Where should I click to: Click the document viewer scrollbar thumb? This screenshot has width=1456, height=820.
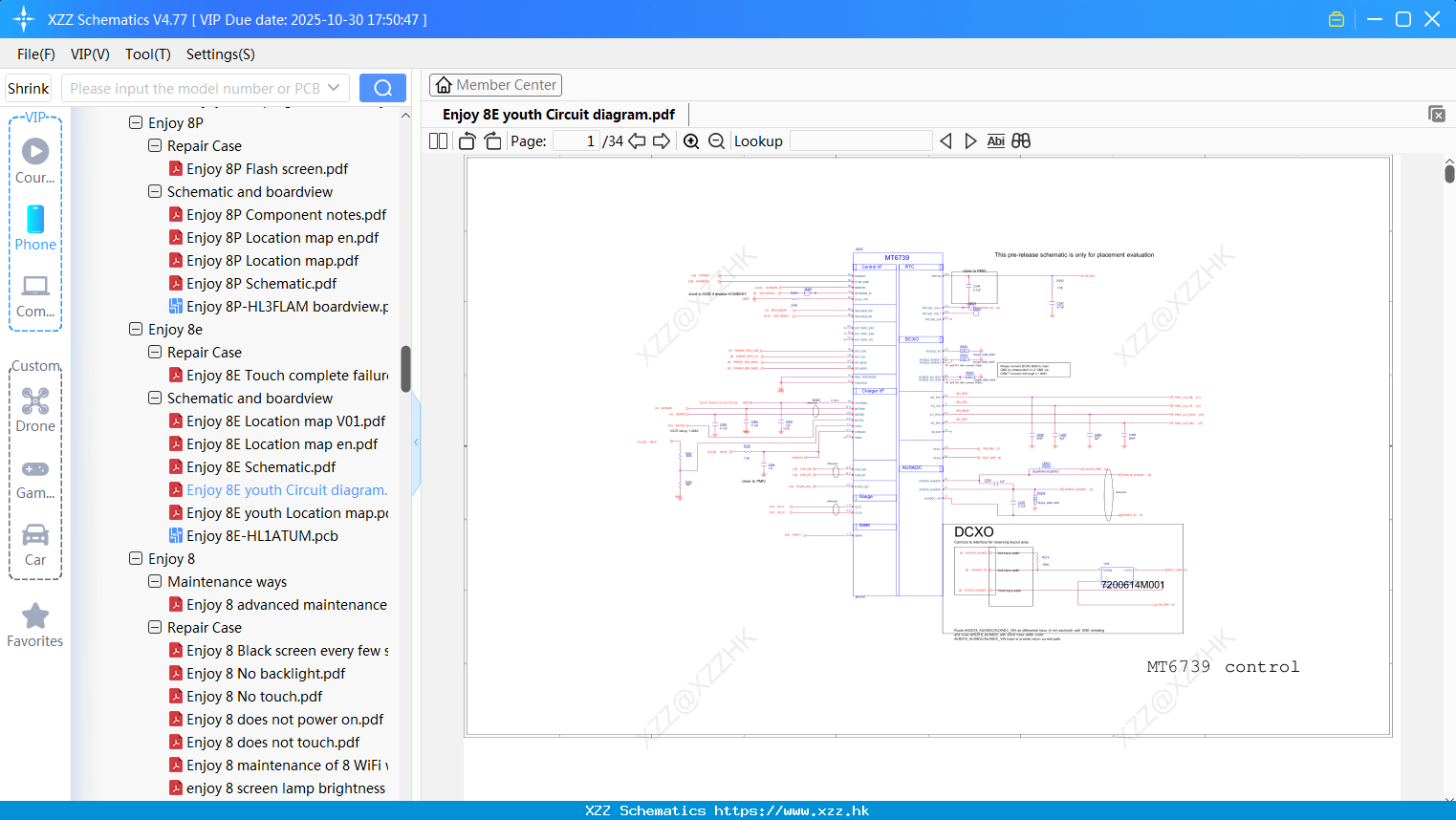click(1449, 174)
